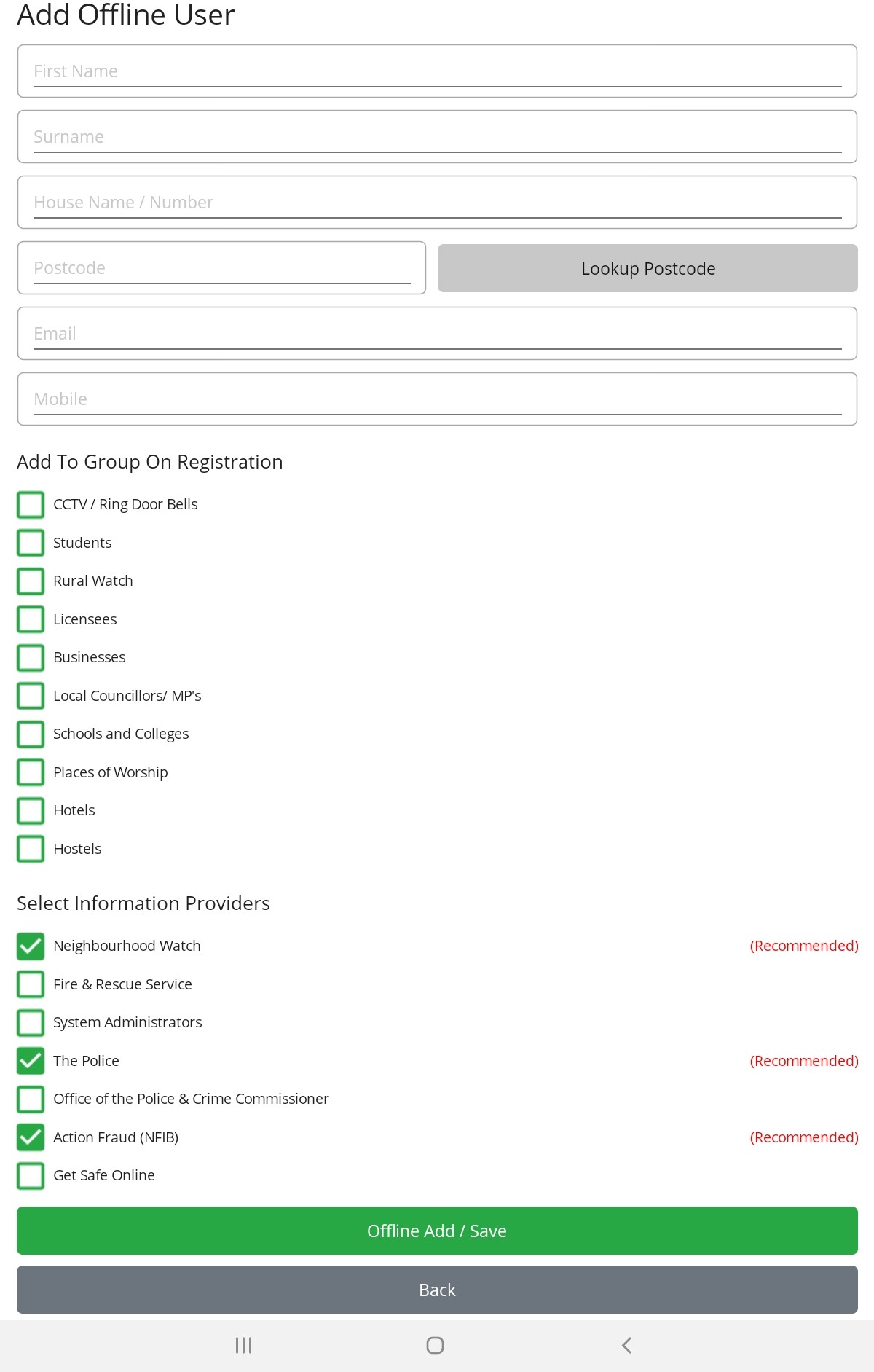This screenshot has width=874, height=1372.
Task: Enable Get Safe Online provider
Action: 31,1175
